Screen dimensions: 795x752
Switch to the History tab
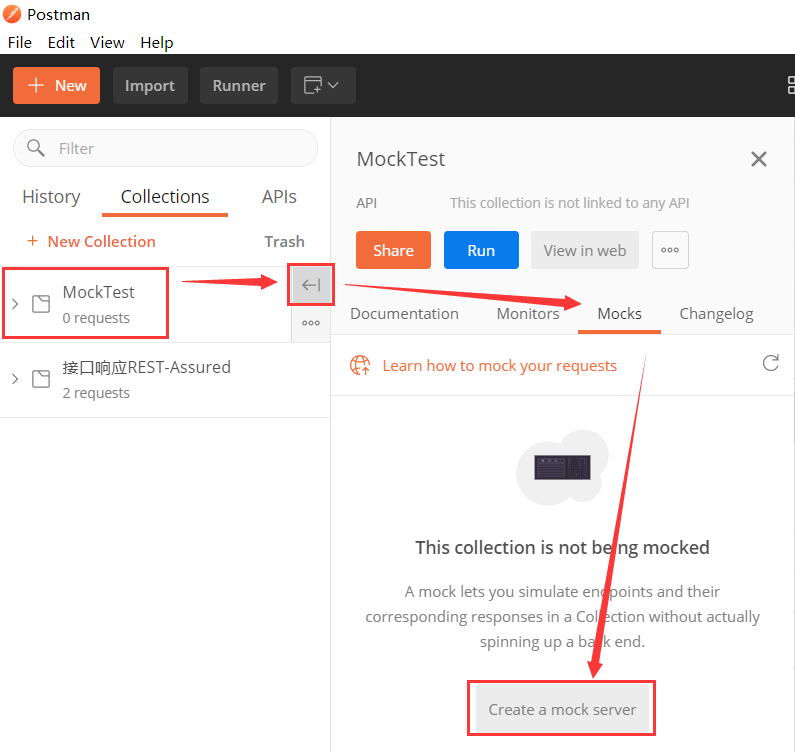tap(51, 197)
